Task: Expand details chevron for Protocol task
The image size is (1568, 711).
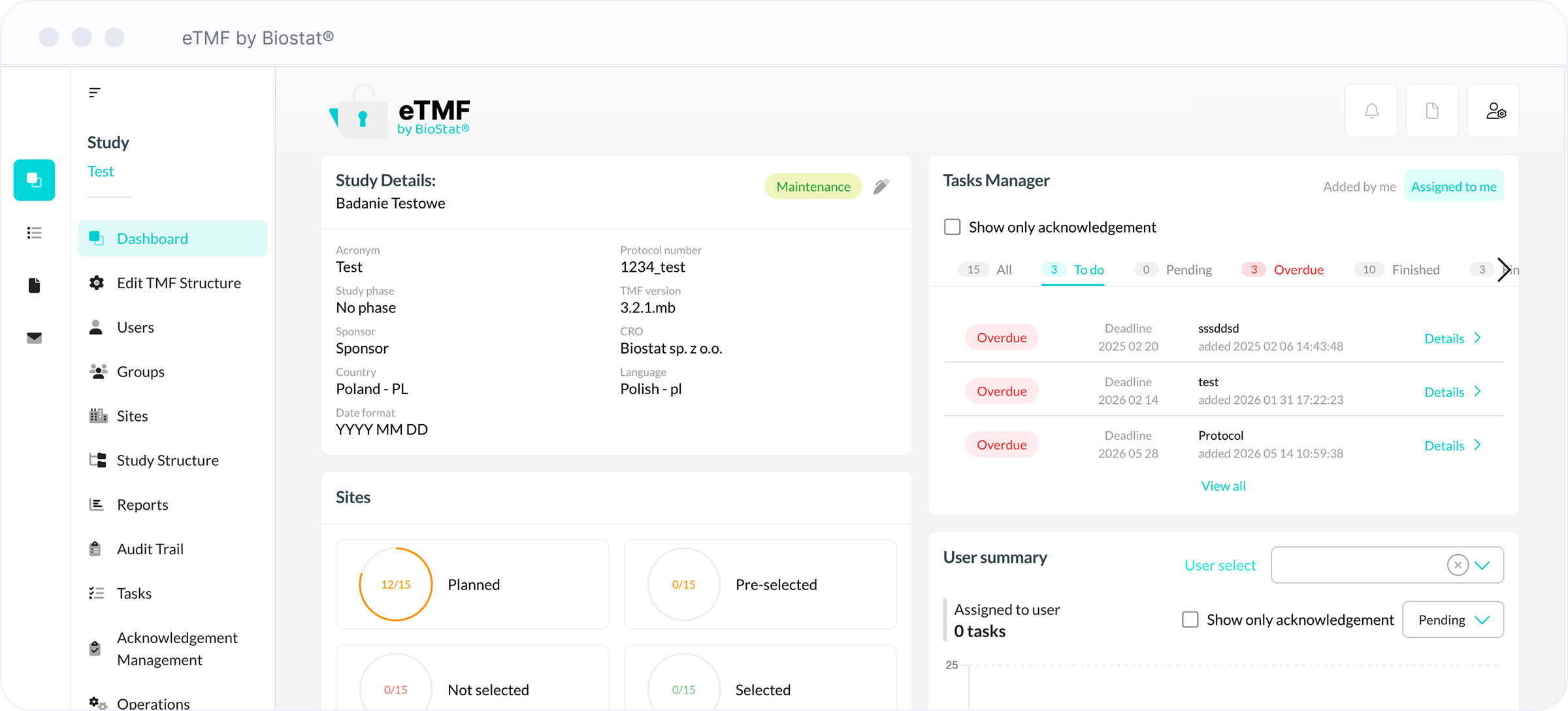Action: pos(1477,445)
